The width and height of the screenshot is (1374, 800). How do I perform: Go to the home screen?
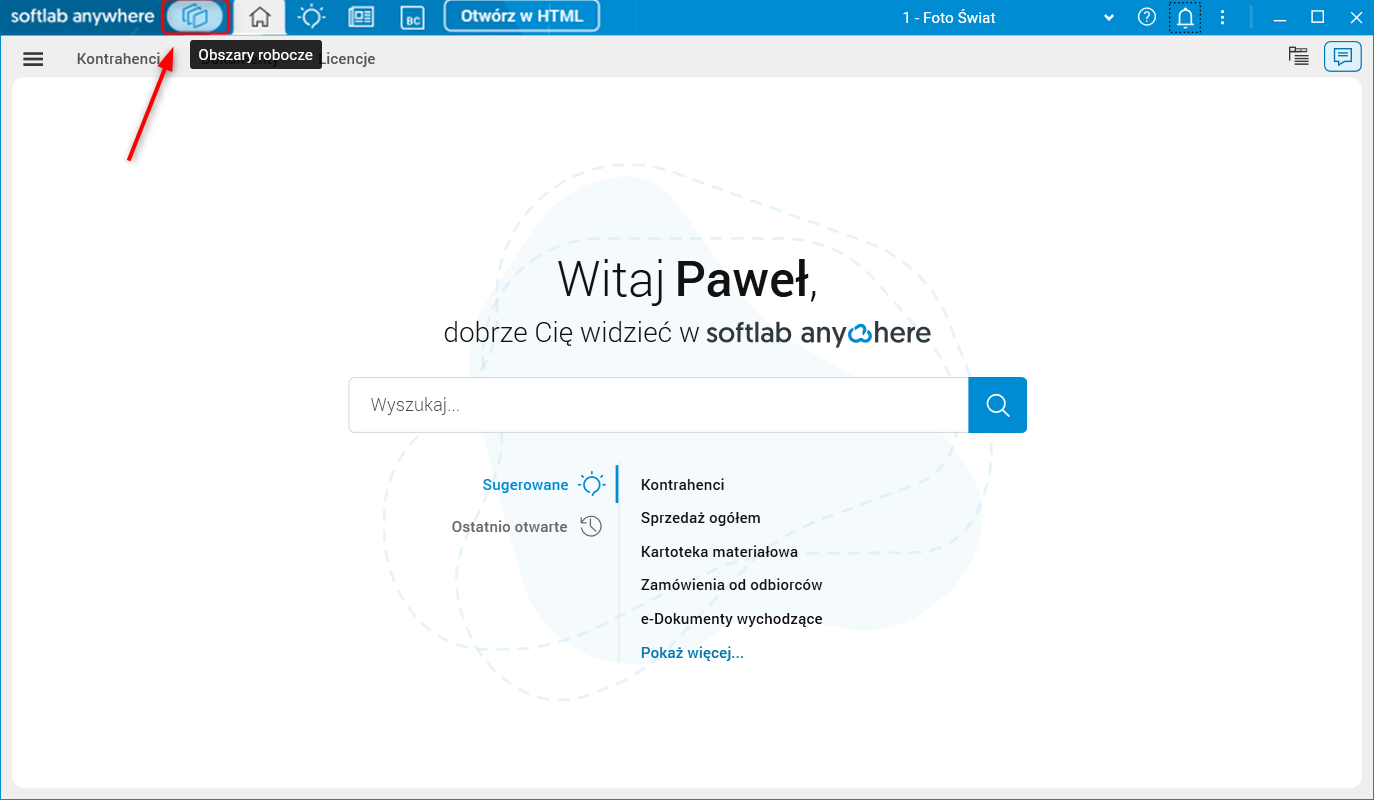click(259, 17)
